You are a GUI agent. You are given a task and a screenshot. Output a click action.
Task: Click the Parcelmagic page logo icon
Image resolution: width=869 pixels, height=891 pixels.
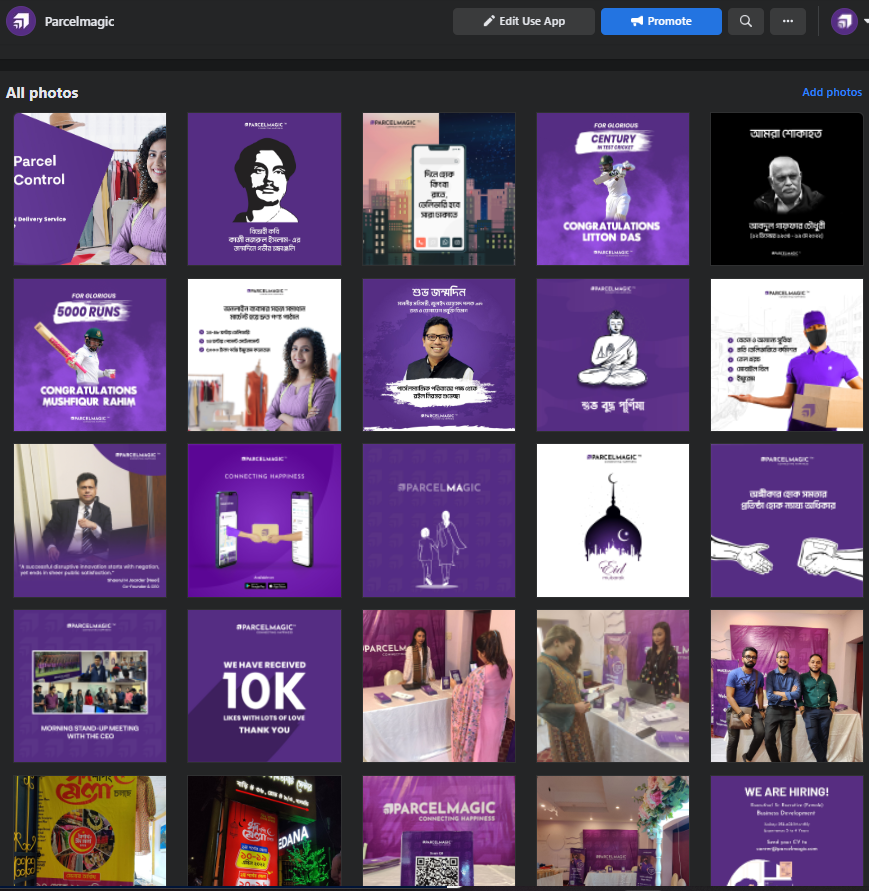pos(21,21)
